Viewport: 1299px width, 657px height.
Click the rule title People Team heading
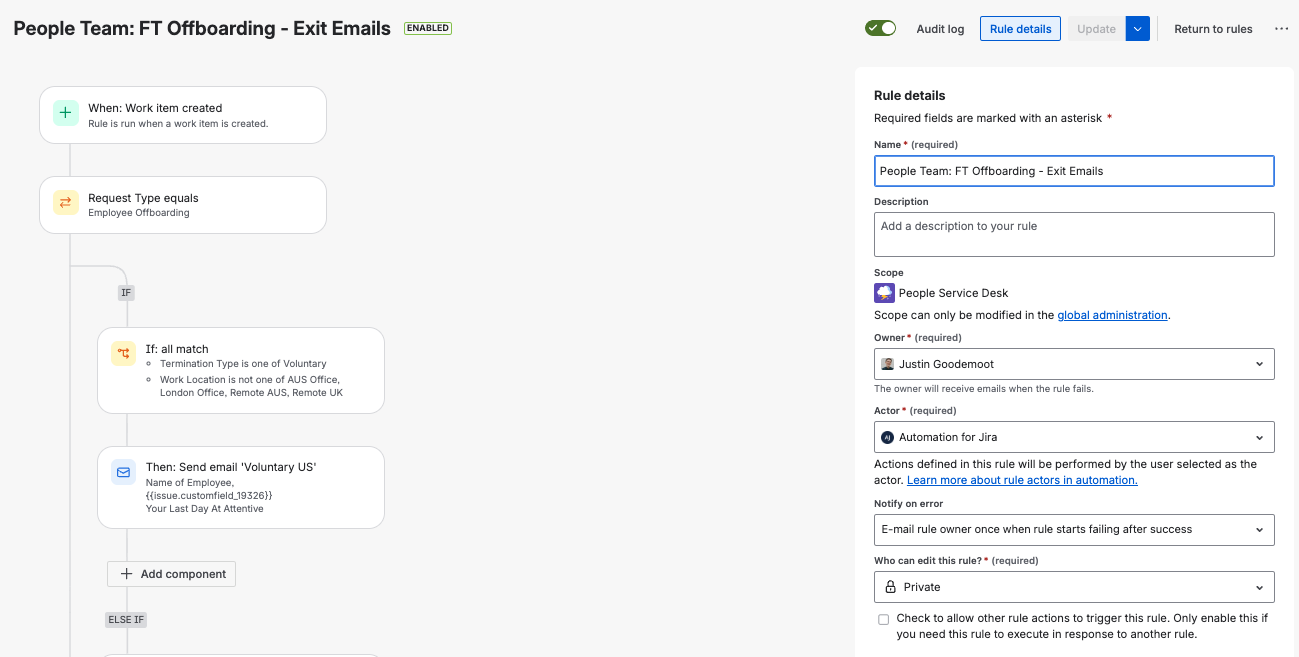pyautogui.click(x=202, y=28)
